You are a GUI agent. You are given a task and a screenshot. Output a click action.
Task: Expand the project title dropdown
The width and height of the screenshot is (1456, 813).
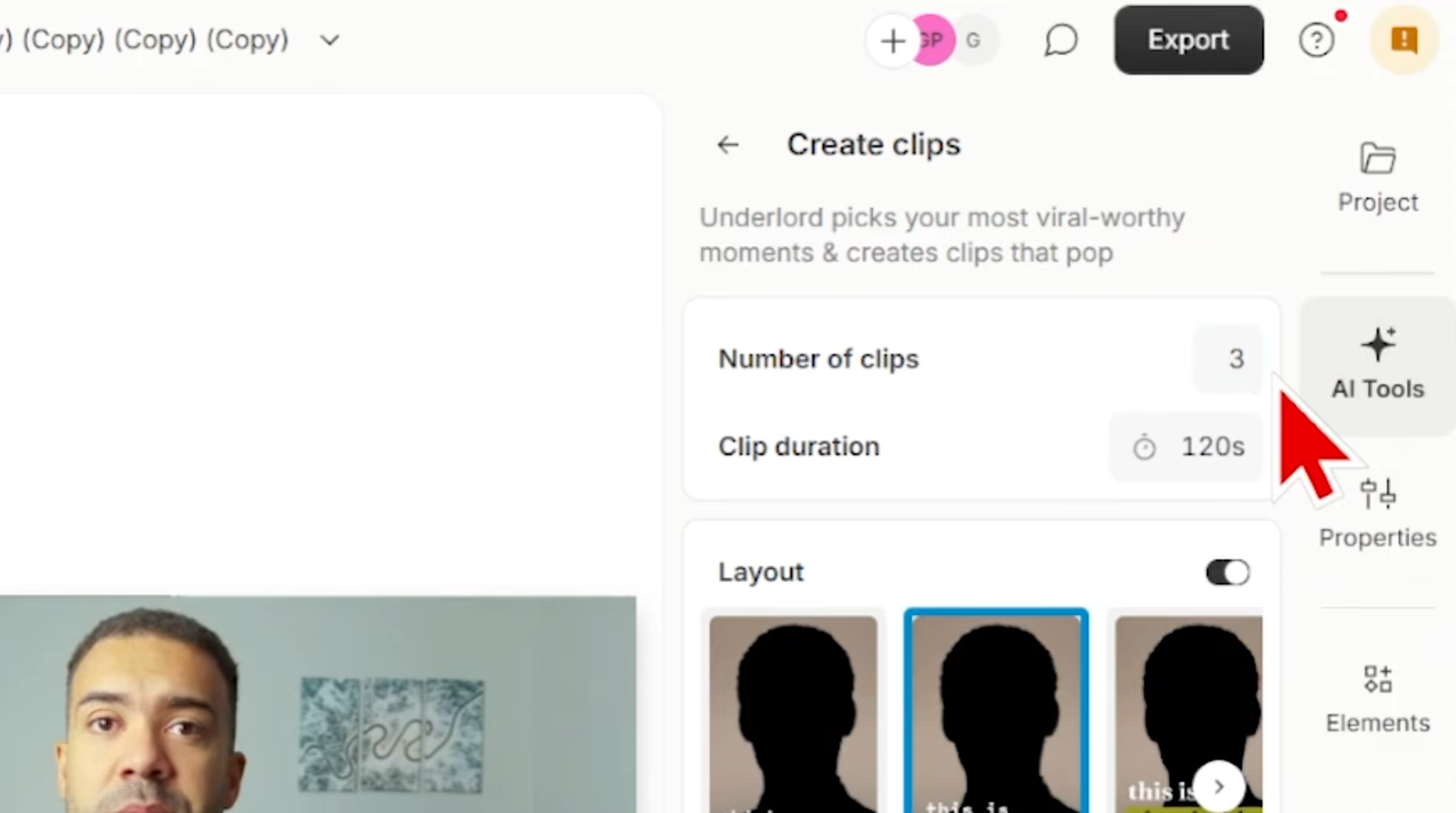[329, 40]
